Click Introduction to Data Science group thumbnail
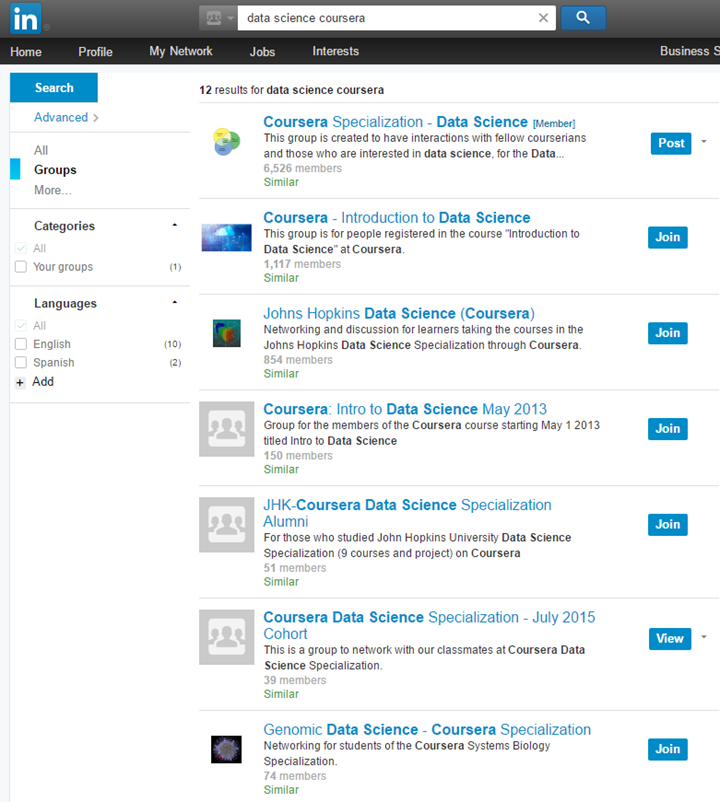This screenshot has width=720, height=802. [x=227, y=237]
